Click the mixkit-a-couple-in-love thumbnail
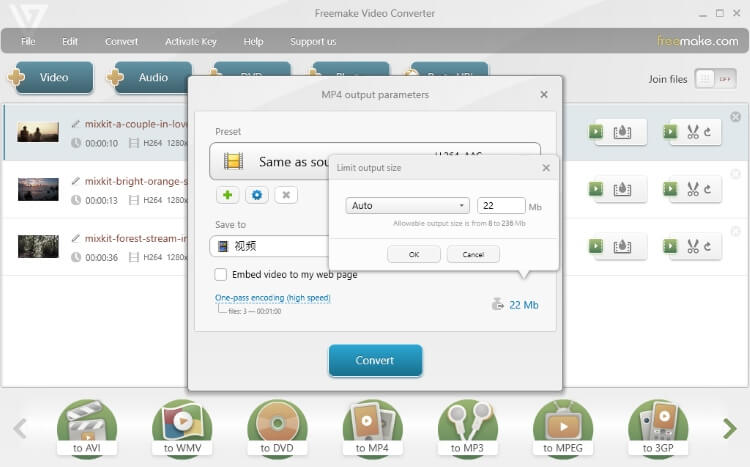 pos(38,132)
